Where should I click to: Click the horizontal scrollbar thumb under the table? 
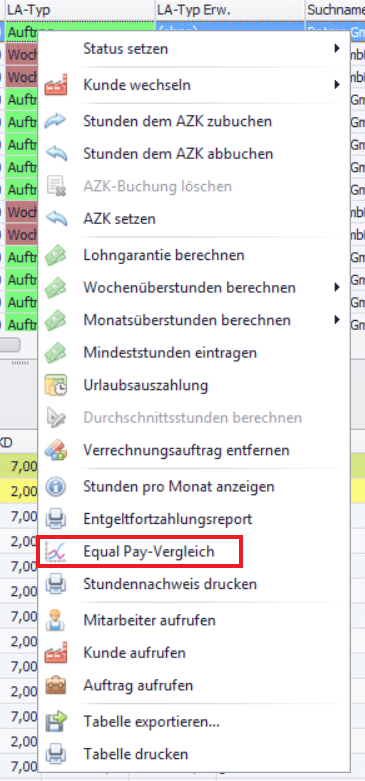[10, 345]
